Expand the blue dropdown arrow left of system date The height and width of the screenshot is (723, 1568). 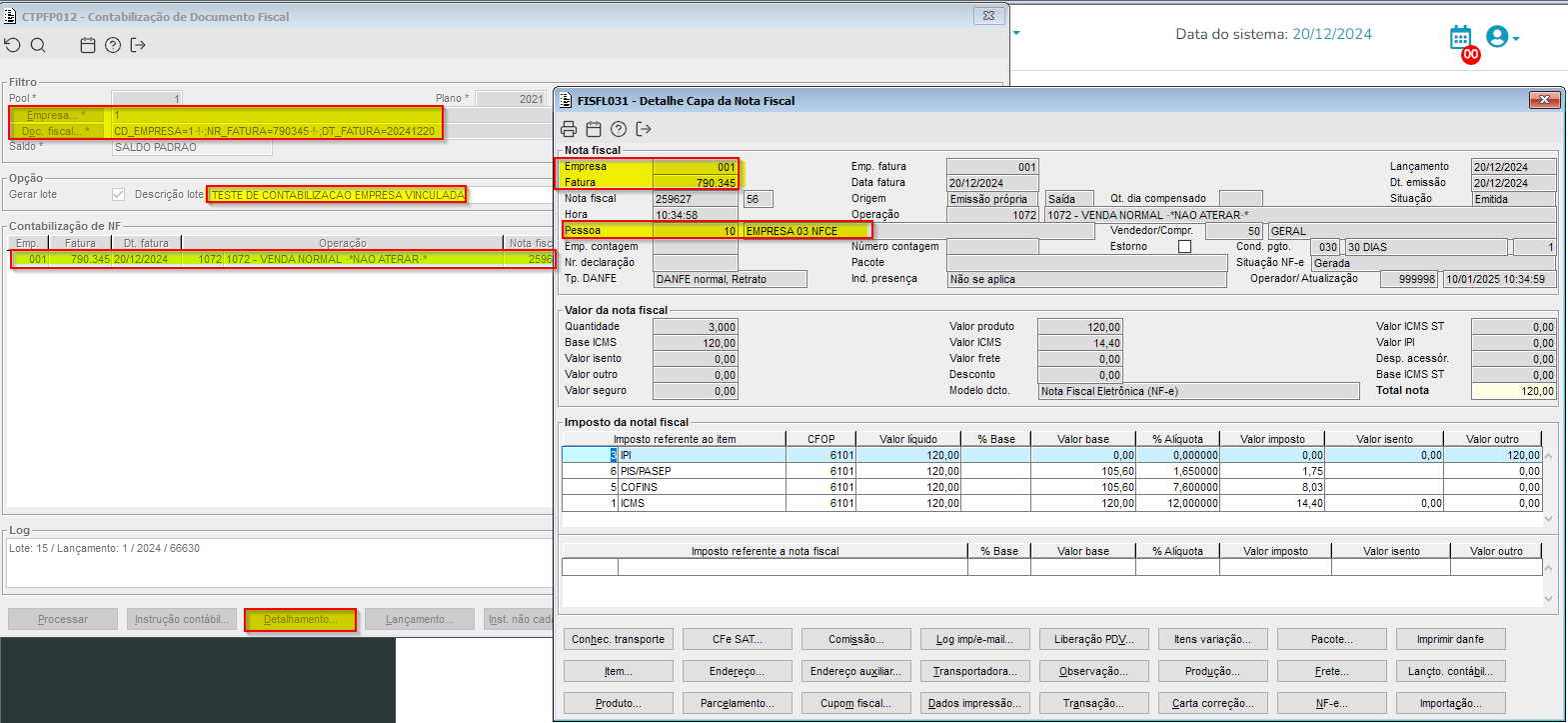(1016, 33)
